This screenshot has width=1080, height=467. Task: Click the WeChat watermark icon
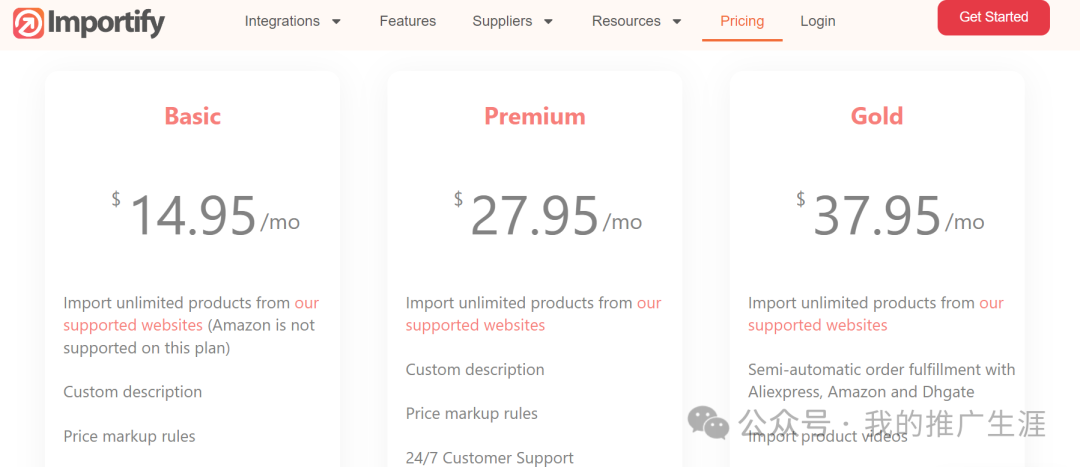point(708,423)
